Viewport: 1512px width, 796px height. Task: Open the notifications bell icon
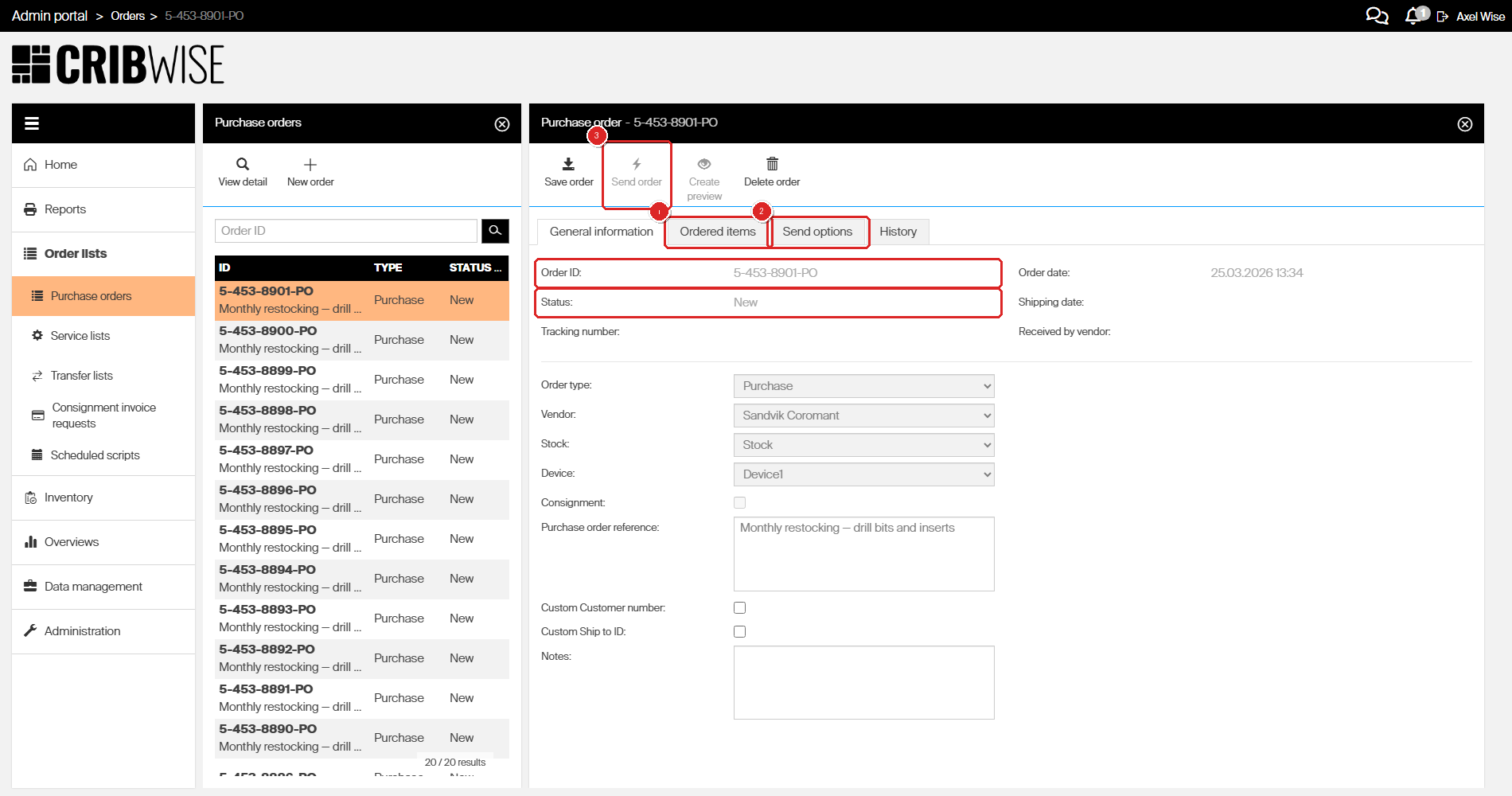coord(1413,16)
